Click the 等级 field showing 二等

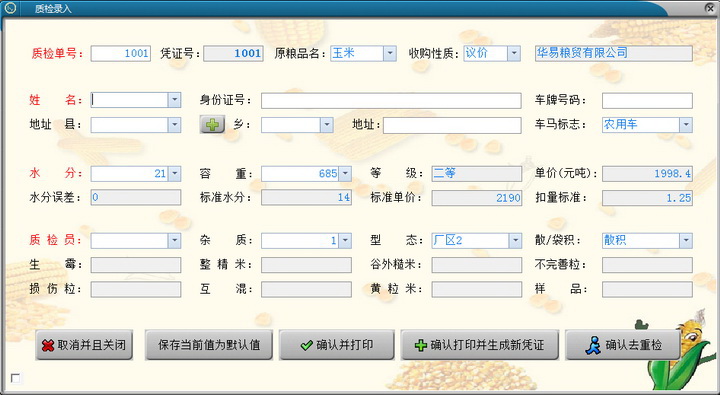tap(477, 174)
